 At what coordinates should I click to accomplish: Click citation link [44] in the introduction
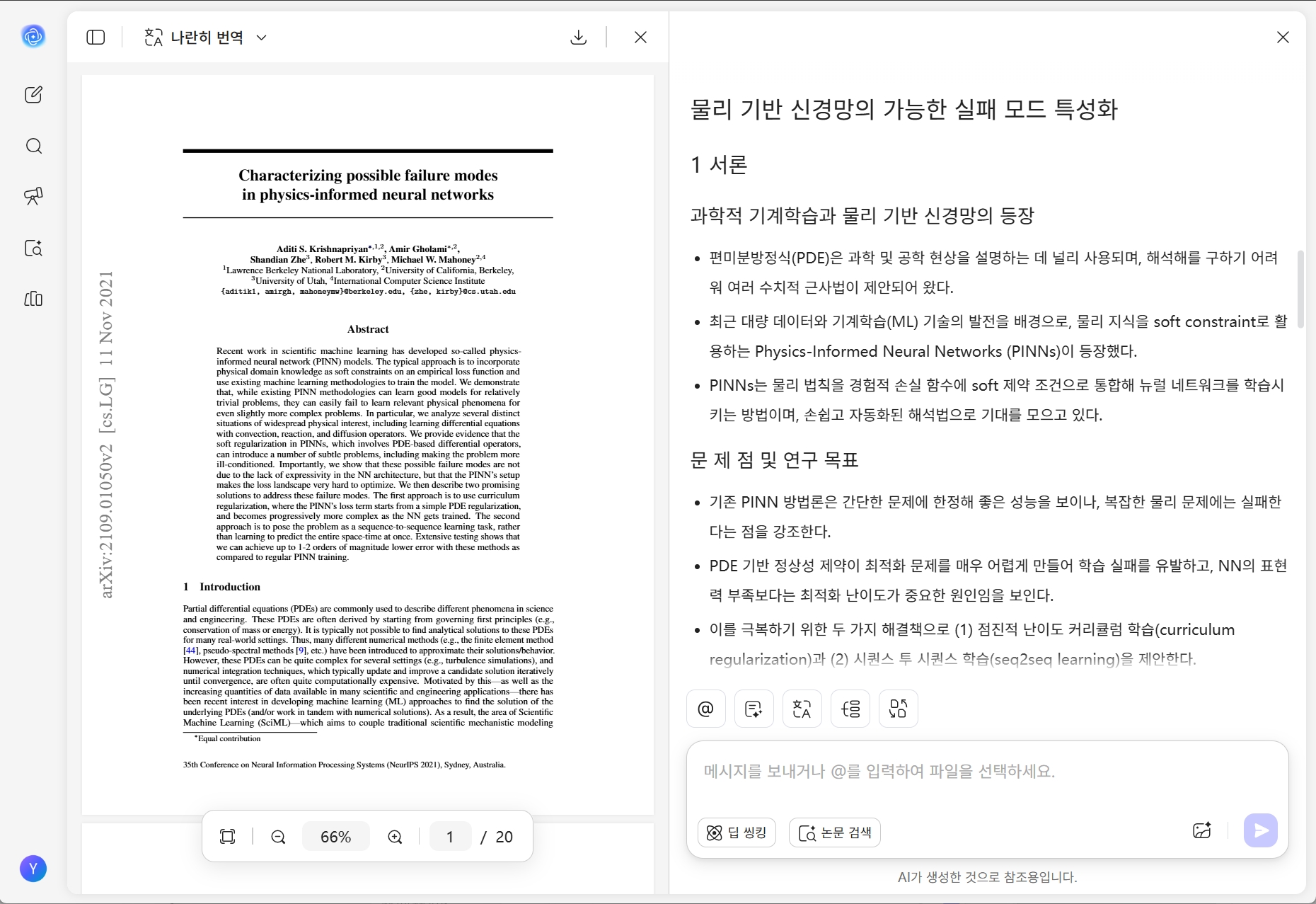pyautogui.click(x=190, y=651)
